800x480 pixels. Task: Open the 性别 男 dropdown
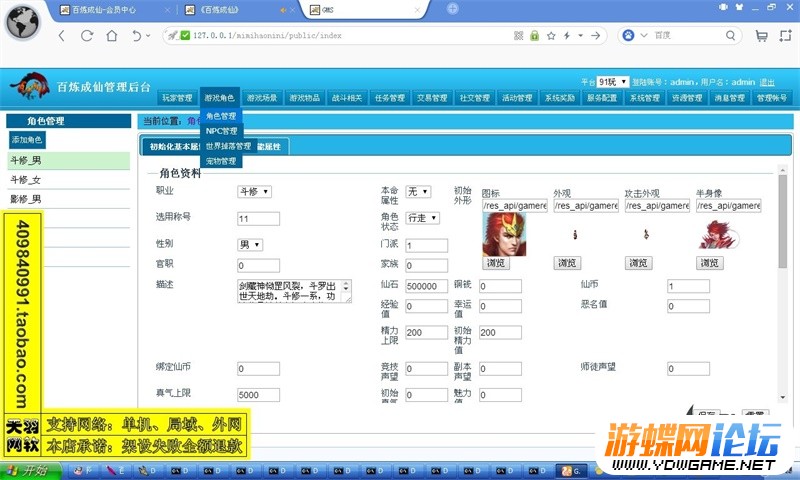(x=250, y=245)
